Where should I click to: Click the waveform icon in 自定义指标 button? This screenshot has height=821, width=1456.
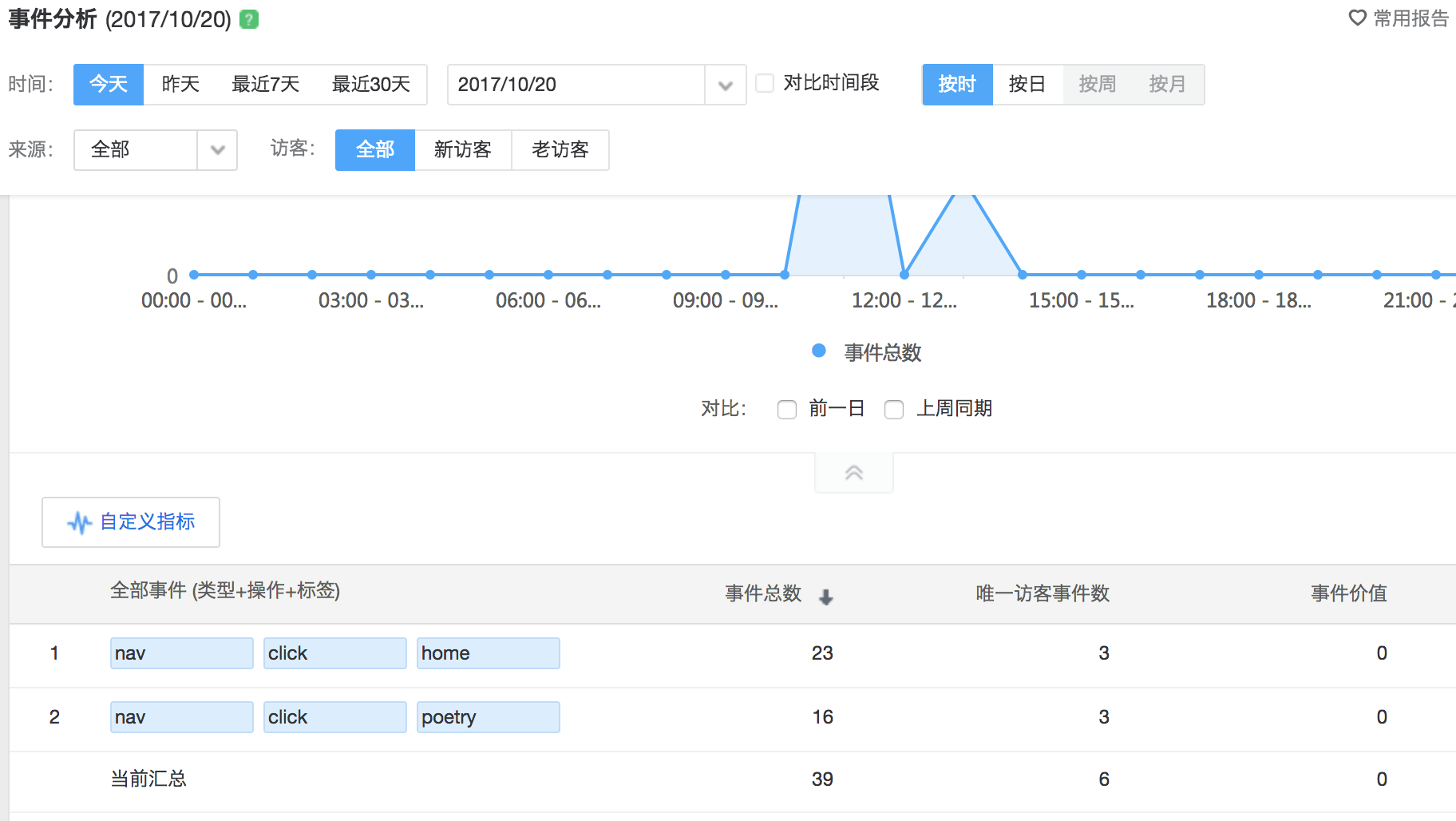pos(79,523)
